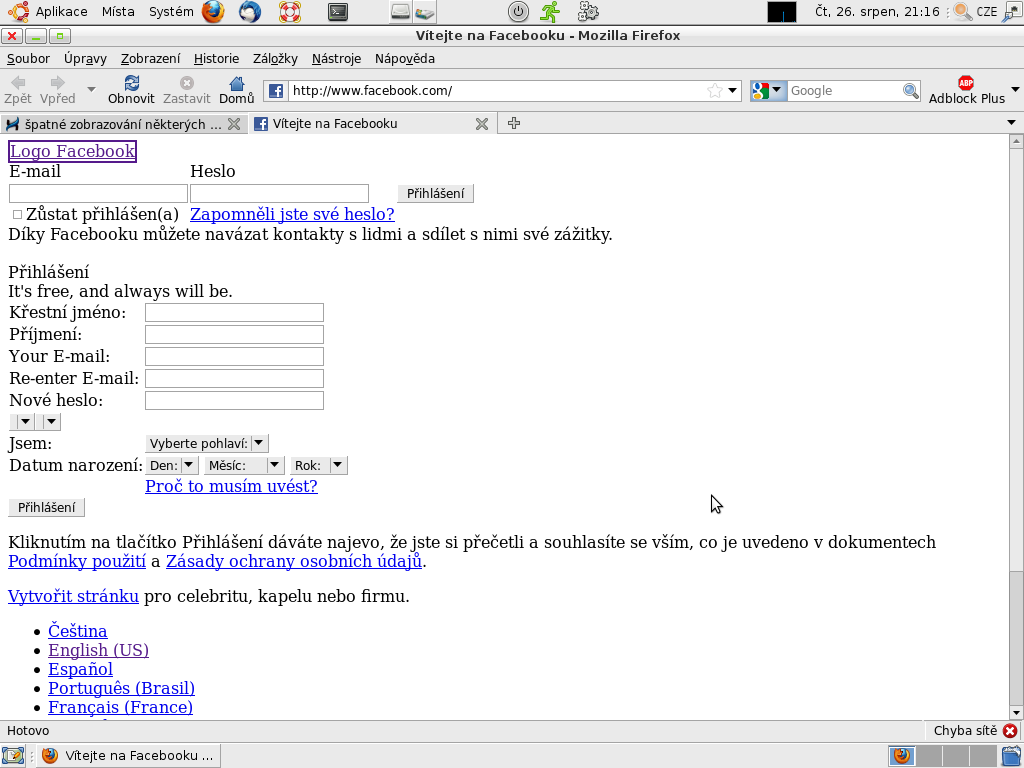The image size is (1024, 768).
Task: Click the system monitor graph applet
Action: point(782,12)
